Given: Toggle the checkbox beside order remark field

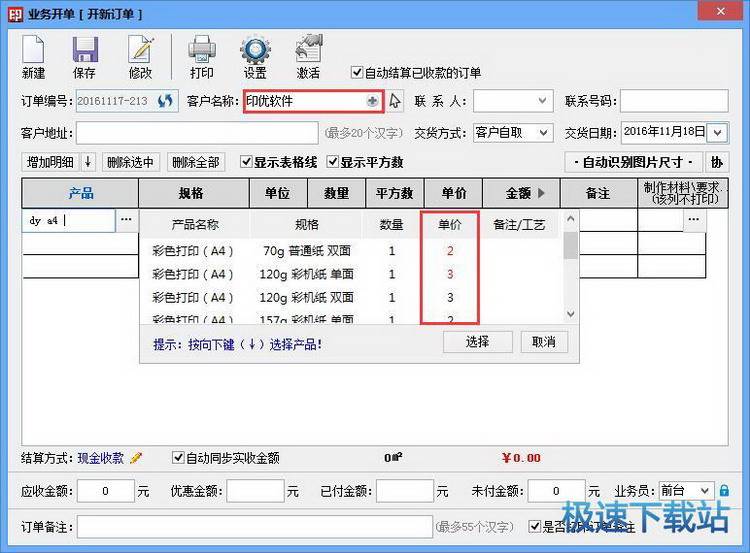Looking at the screenshot, I should pos(535,527).
